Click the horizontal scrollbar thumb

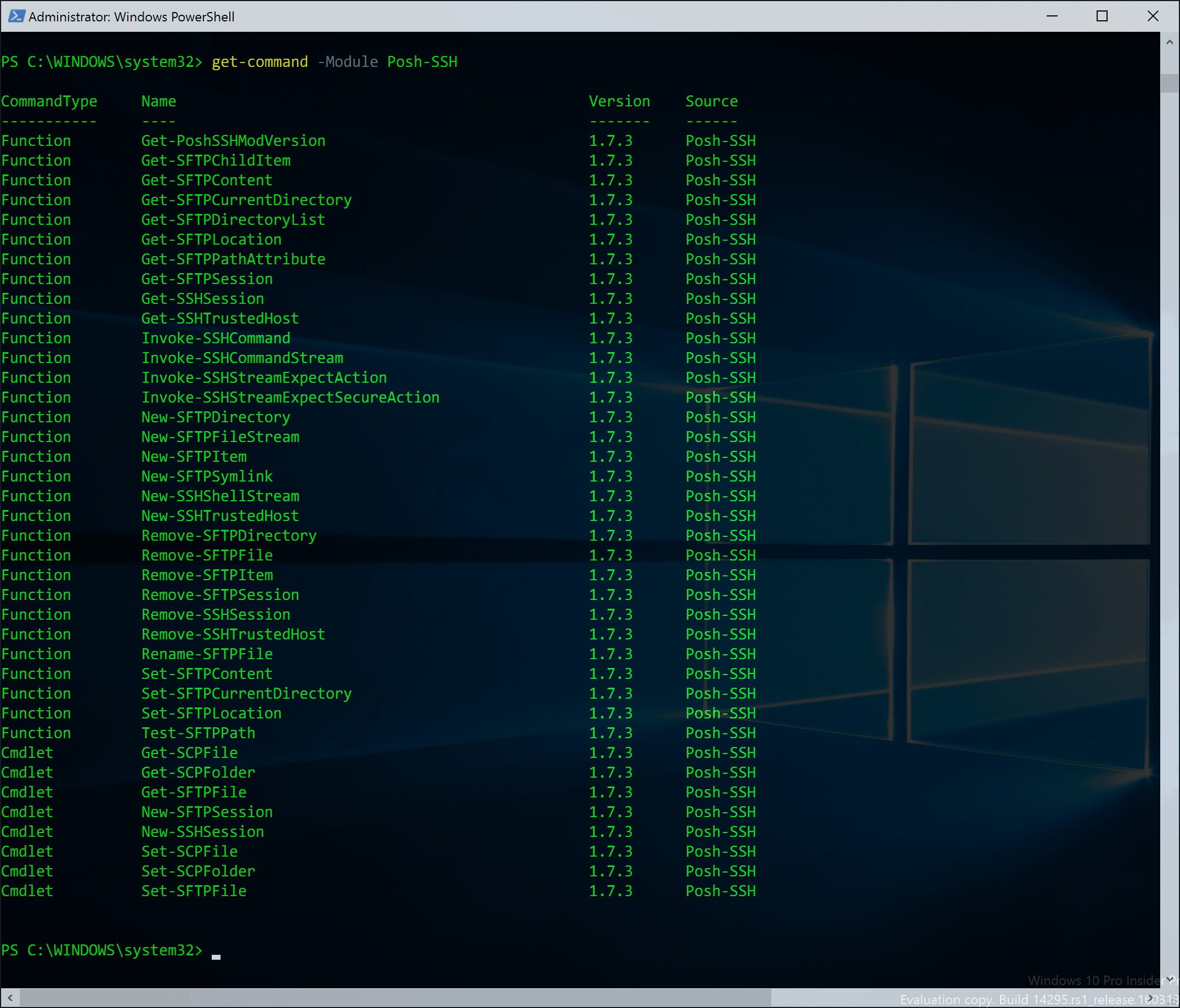click(394, 998)
